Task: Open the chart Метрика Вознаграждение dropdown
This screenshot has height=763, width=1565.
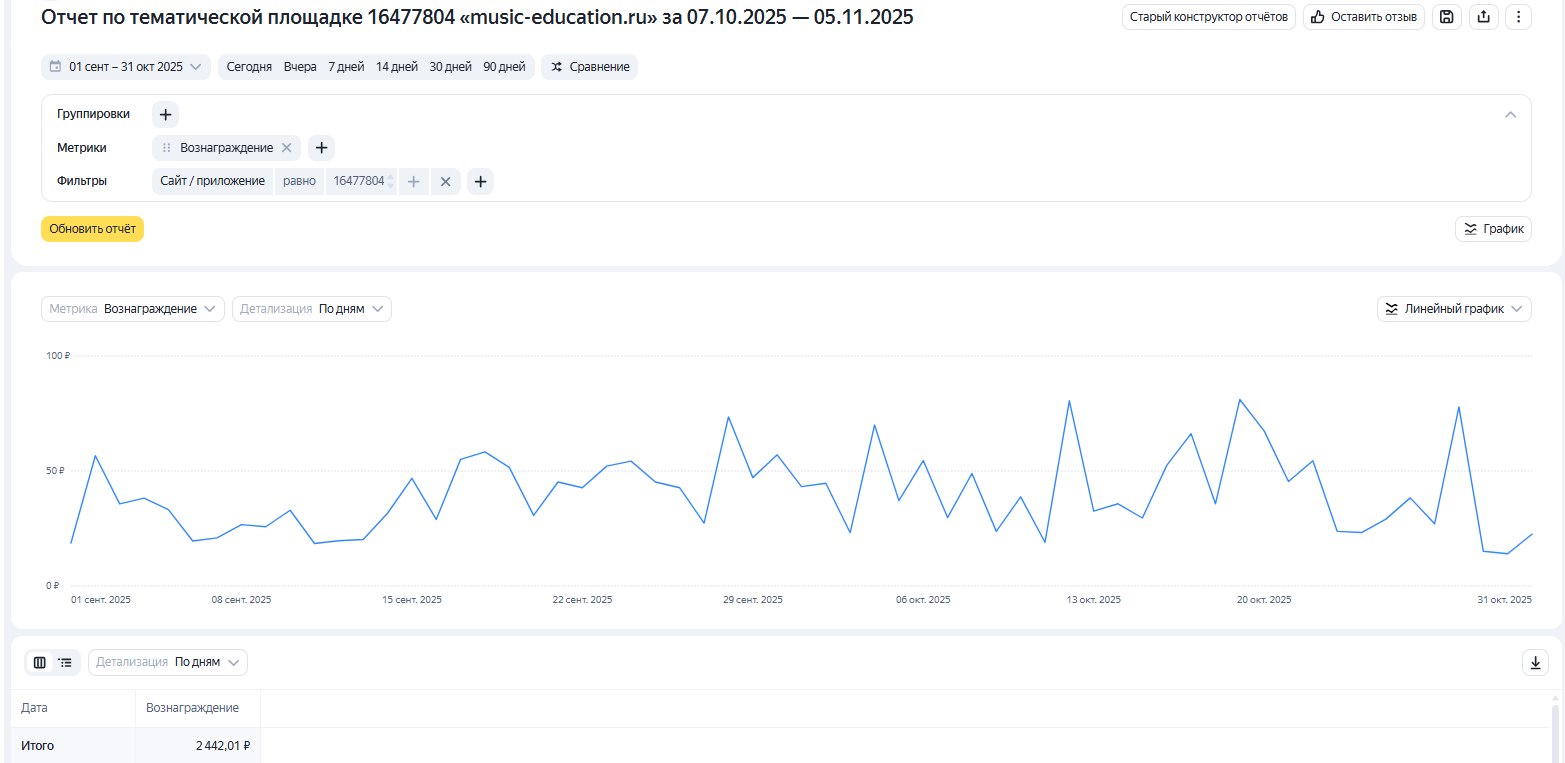Action: [133, 309]
